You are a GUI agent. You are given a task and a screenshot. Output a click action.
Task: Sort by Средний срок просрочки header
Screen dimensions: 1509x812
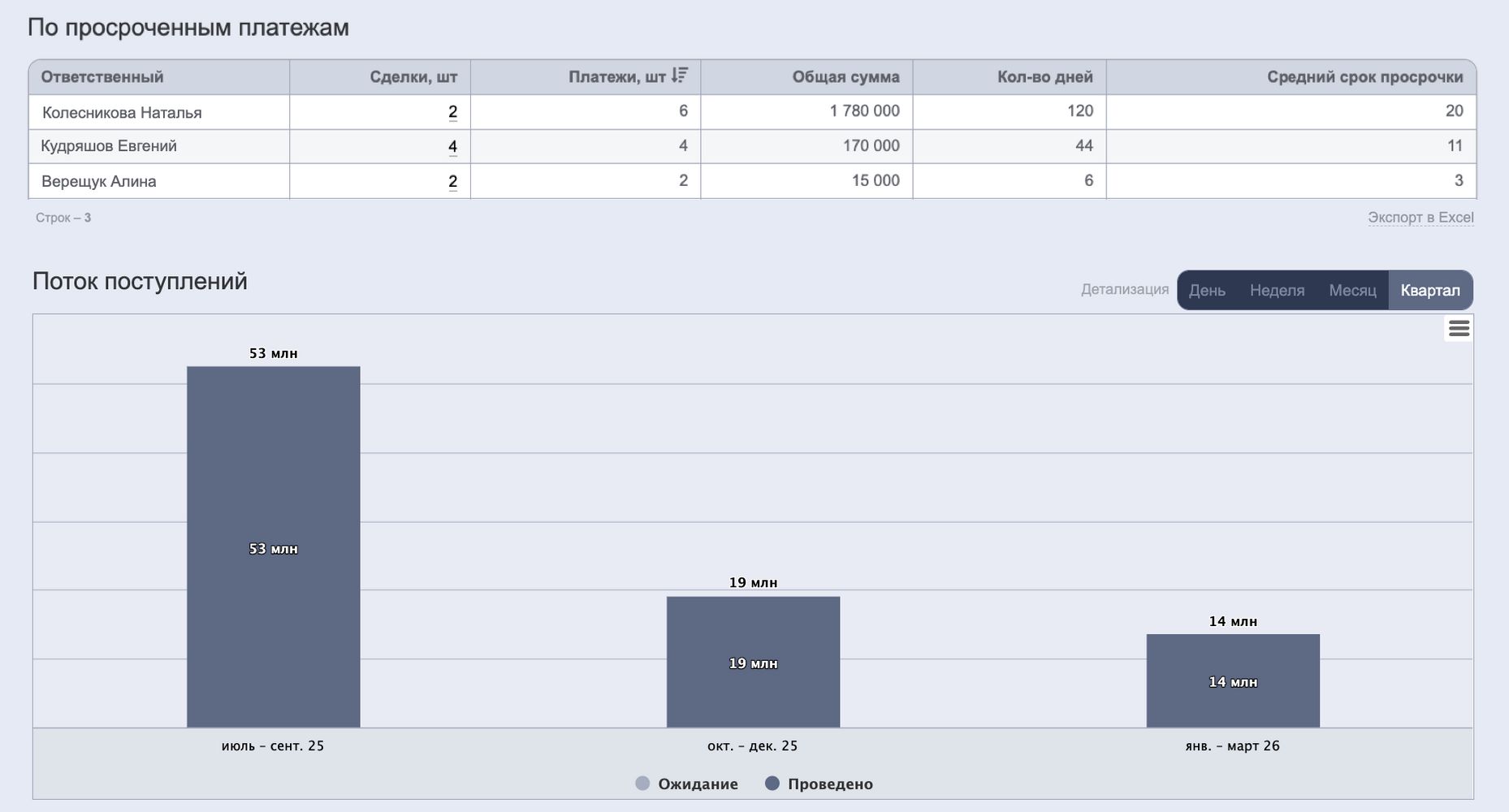[1364, 77]
